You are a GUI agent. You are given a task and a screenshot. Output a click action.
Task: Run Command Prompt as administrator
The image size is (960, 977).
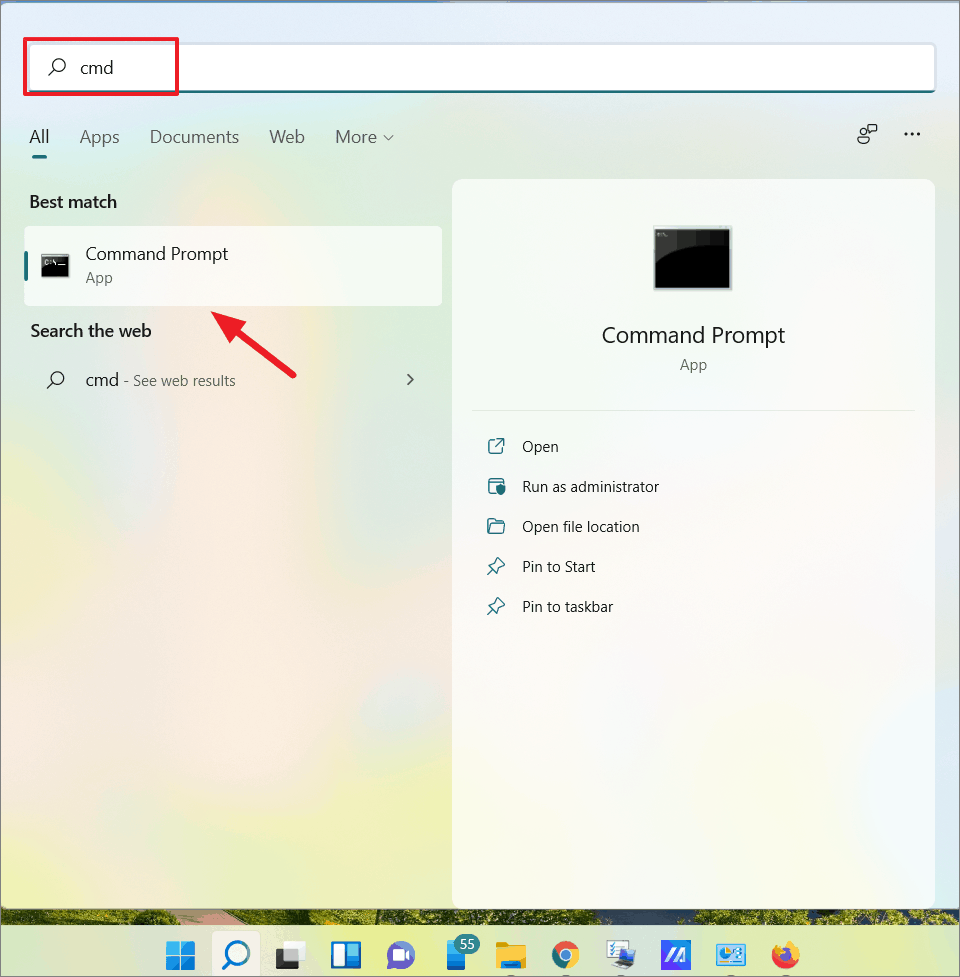click(x=590, y=486)
